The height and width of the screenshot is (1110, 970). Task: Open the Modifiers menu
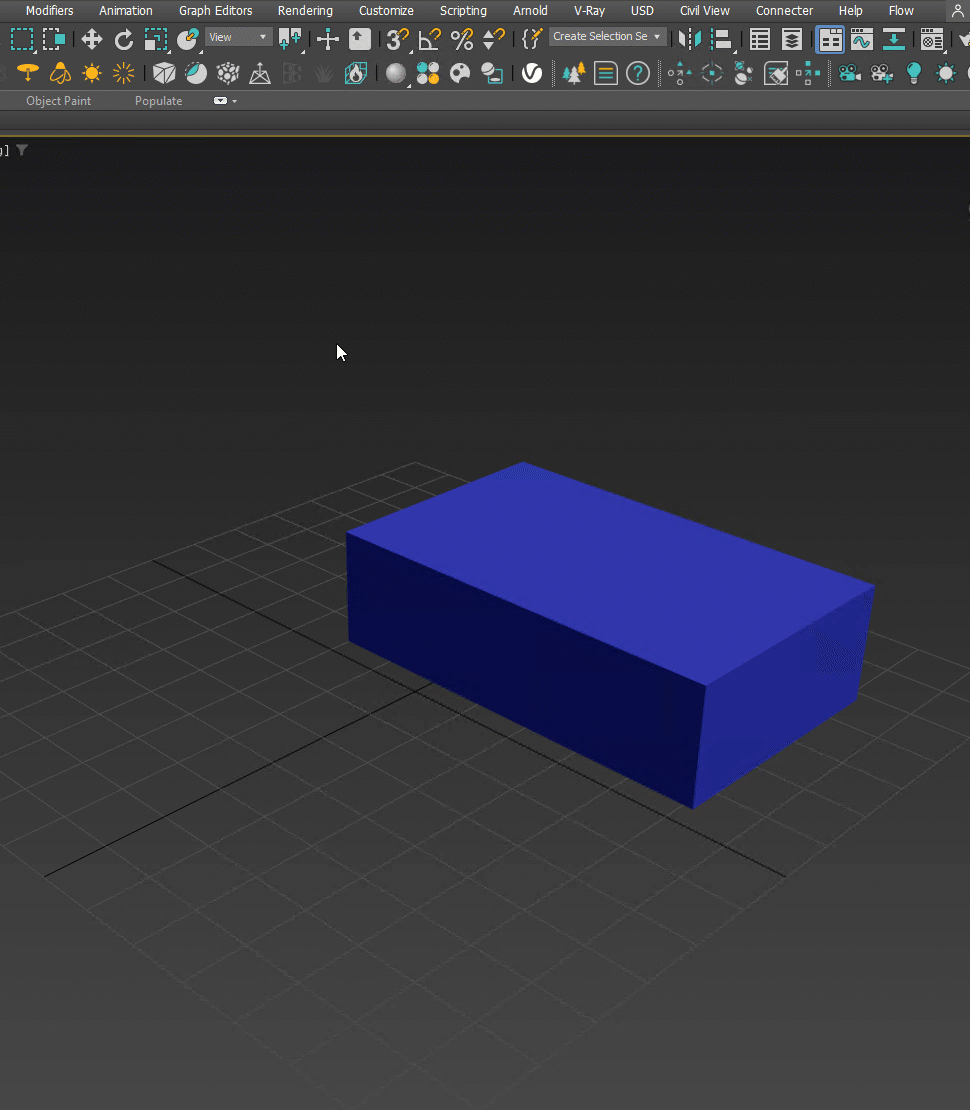point(50,11)
